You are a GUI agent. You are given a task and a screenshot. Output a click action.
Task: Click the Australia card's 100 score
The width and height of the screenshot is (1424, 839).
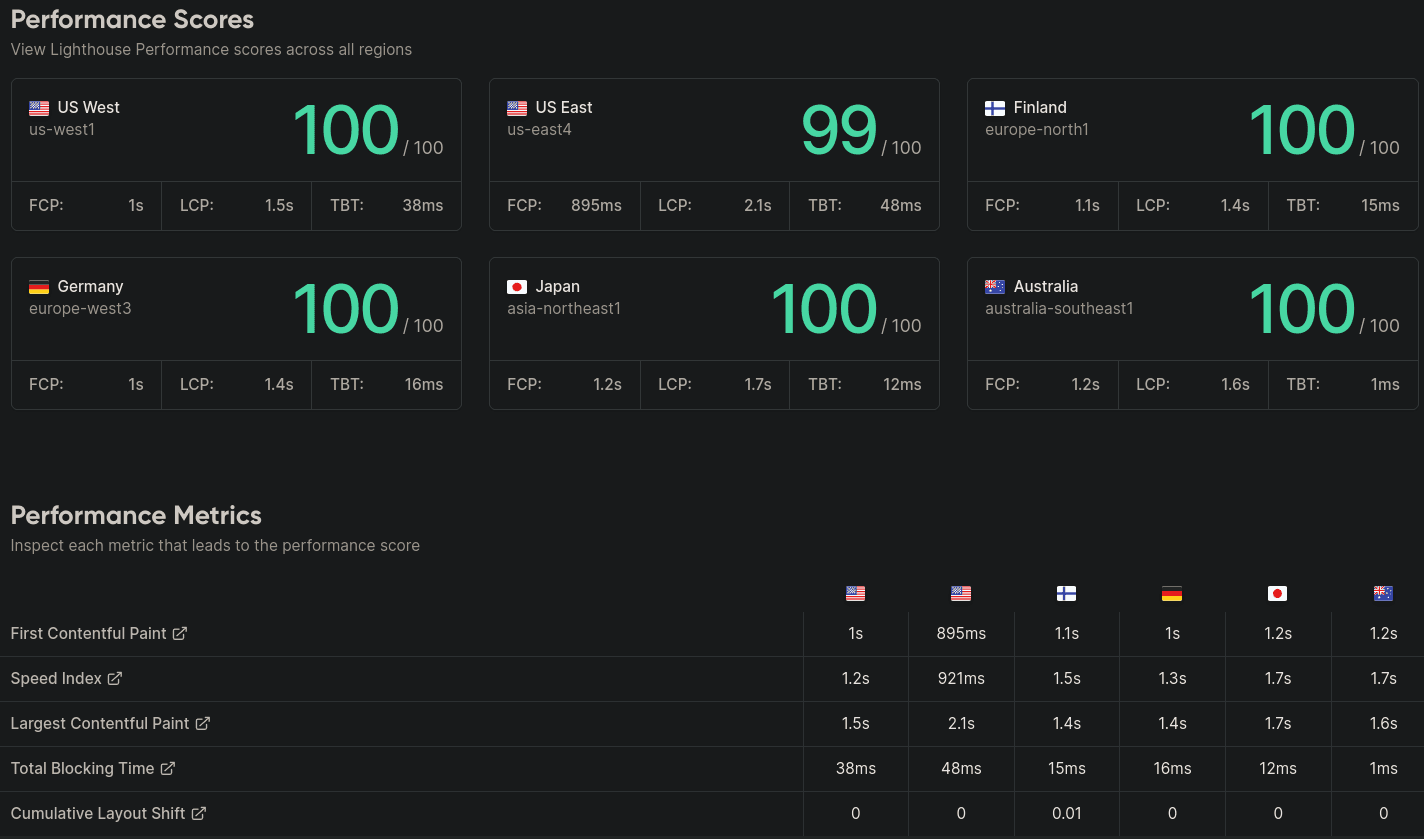point(1301,309)
